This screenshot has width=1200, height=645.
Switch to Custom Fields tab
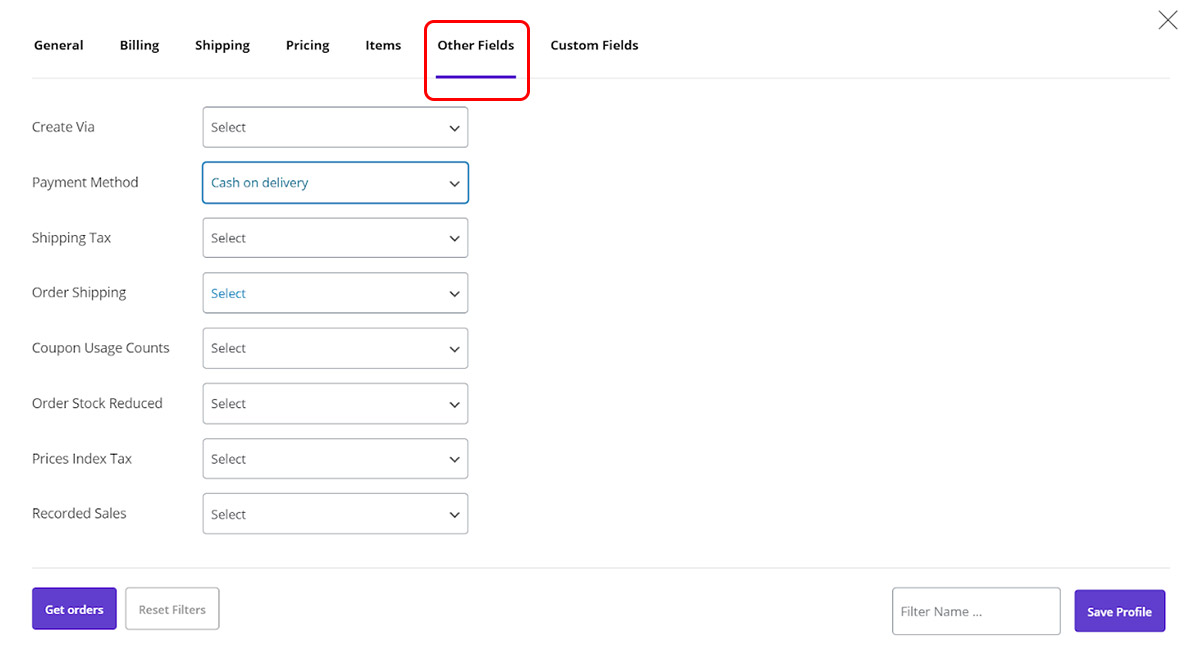point(594,45)
